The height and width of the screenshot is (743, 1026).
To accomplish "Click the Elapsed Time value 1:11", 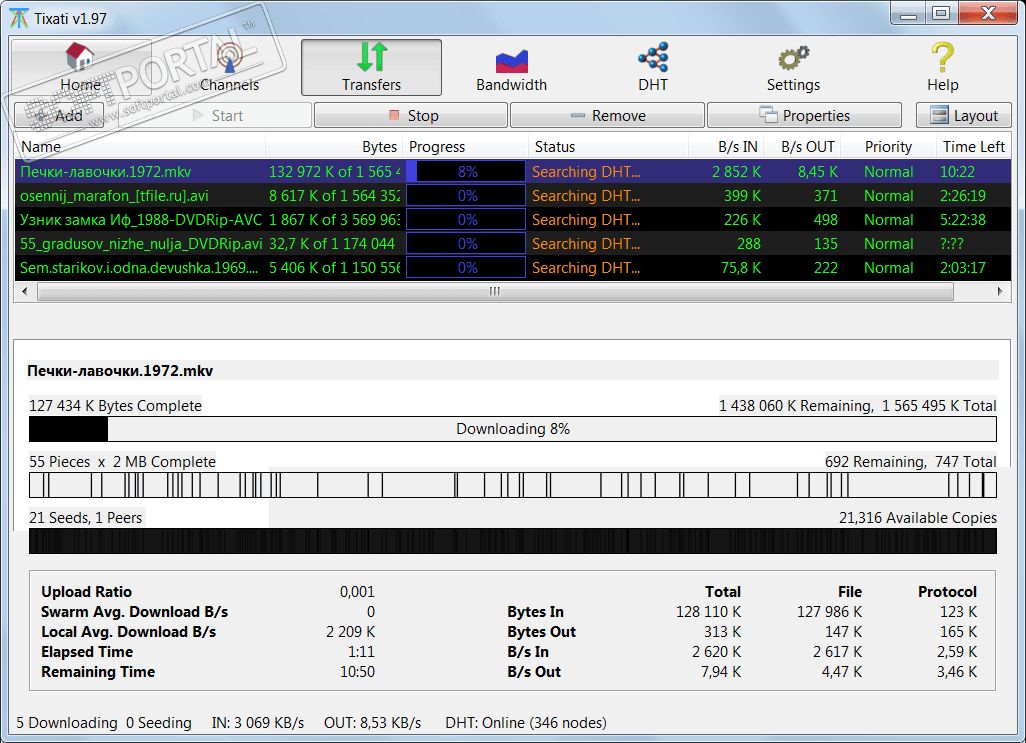I will point(361,652).
